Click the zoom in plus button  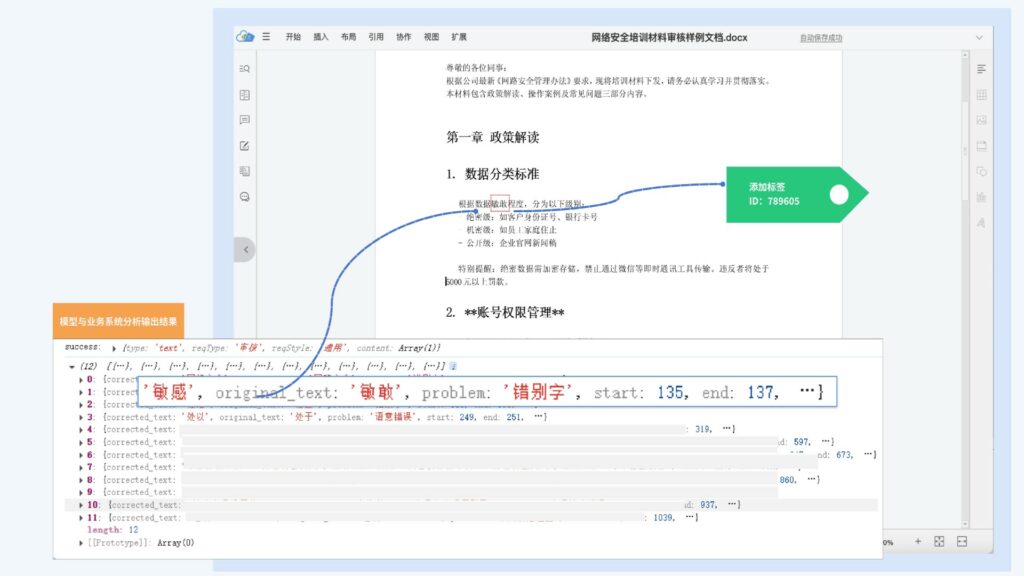tap(917, 541)
